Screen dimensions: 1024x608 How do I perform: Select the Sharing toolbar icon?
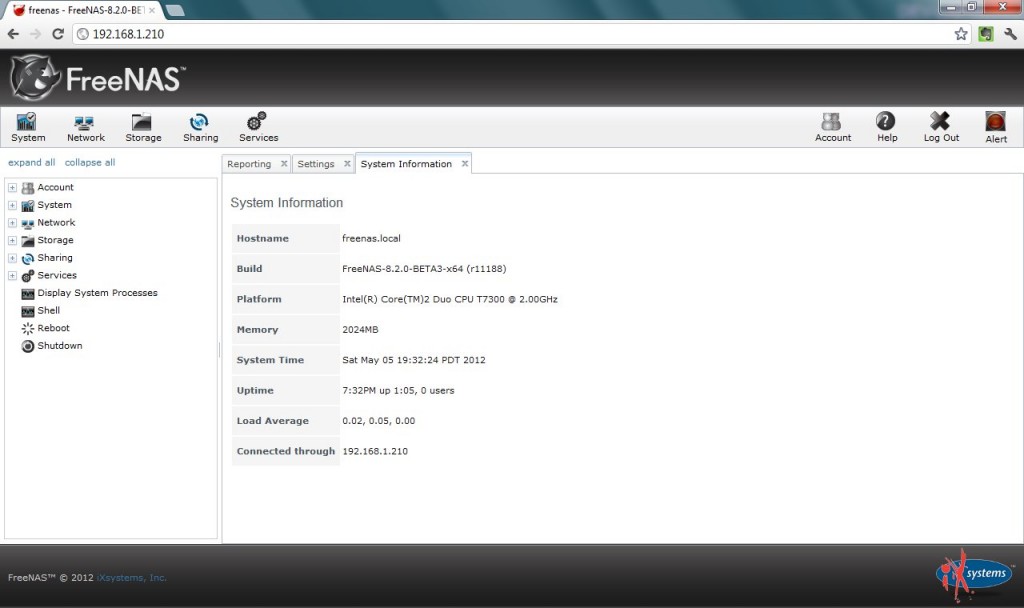pos(200,125)
